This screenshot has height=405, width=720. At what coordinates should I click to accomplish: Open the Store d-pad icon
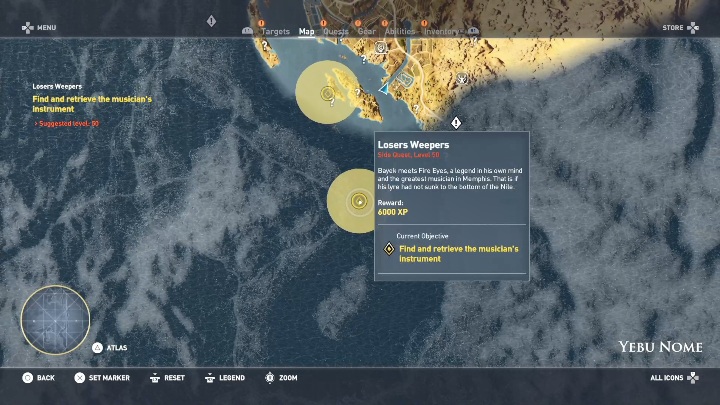click(x=693, y=28)
